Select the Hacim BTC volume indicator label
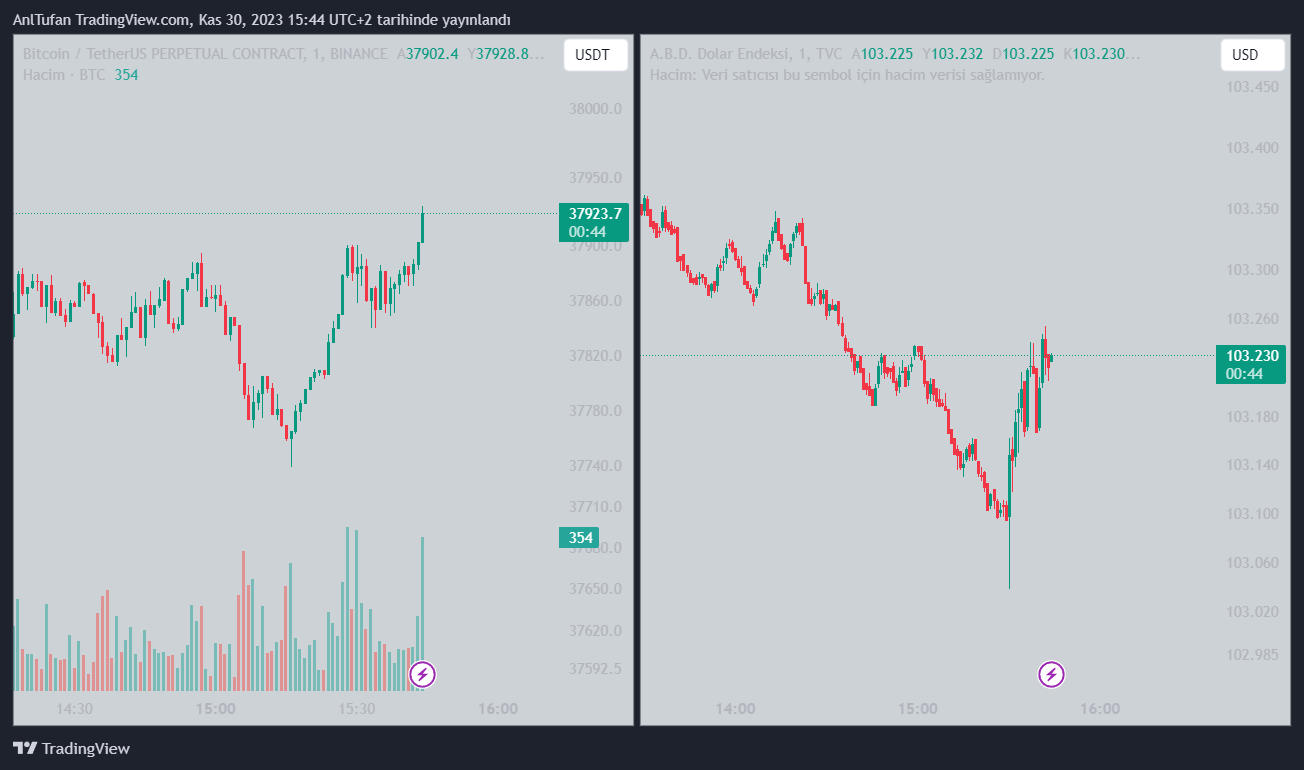The image size is (1304, 770). click(64, 75)
